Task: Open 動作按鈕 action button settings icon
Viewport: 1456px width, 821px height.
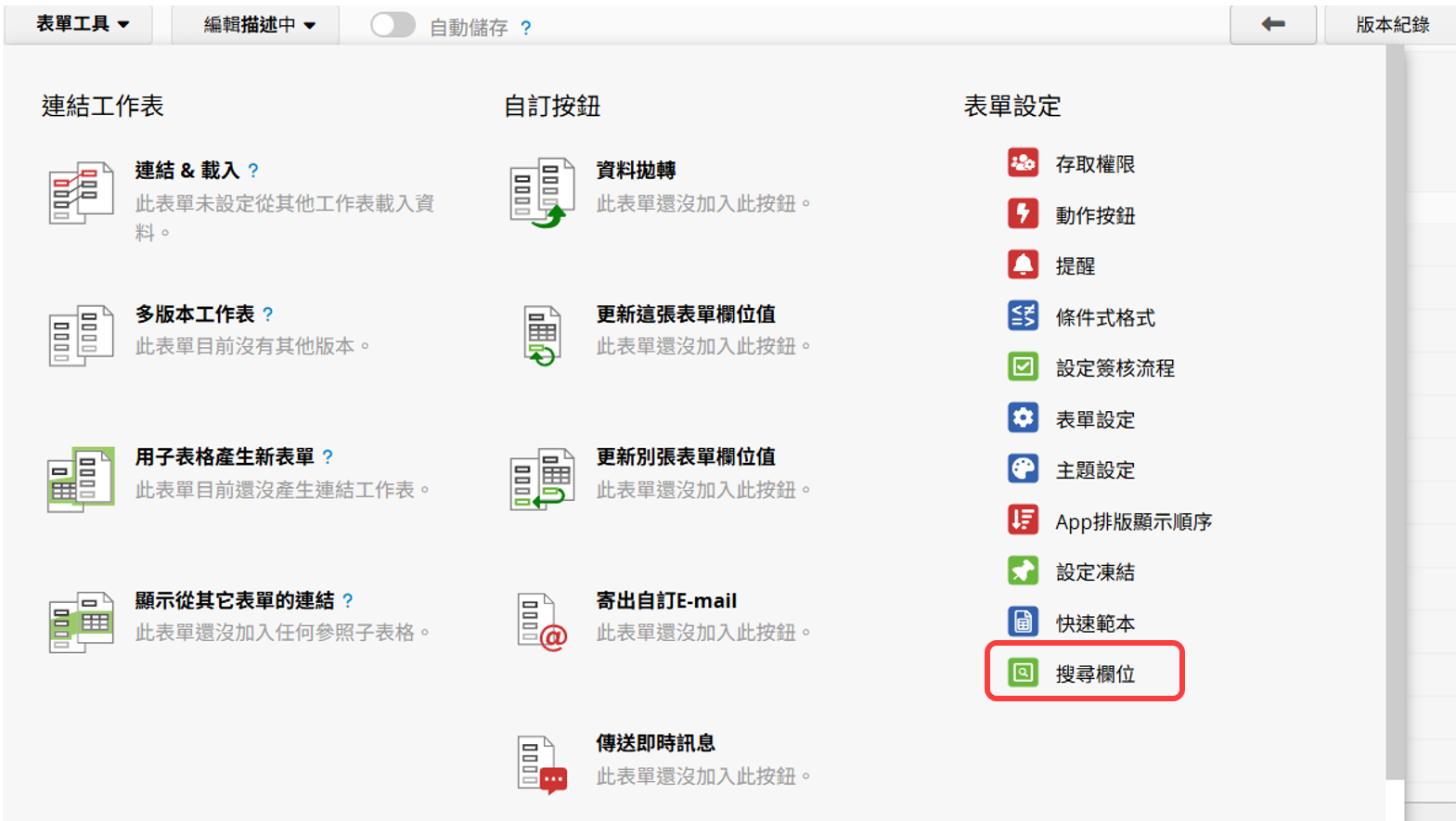Action: [1023, 214]
